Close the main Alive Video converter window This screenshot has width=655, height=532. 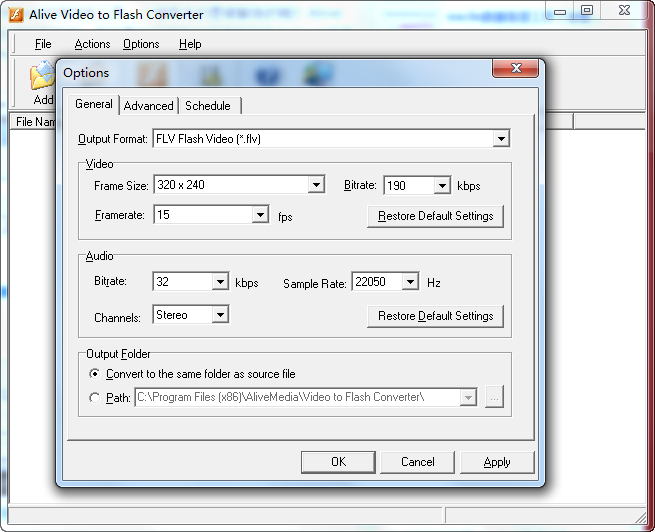(625, 10)
